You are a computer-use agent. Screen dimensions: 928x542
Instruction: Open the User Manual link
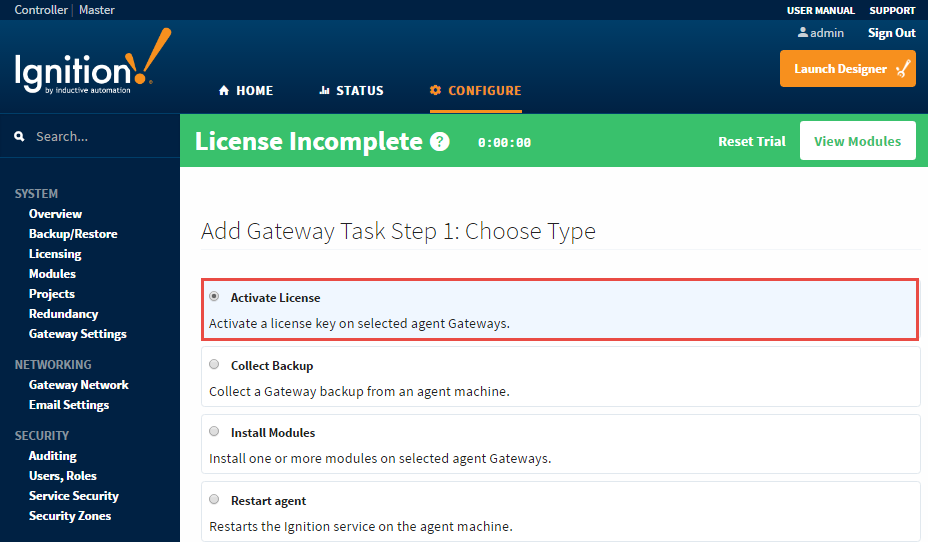(820, 10)
